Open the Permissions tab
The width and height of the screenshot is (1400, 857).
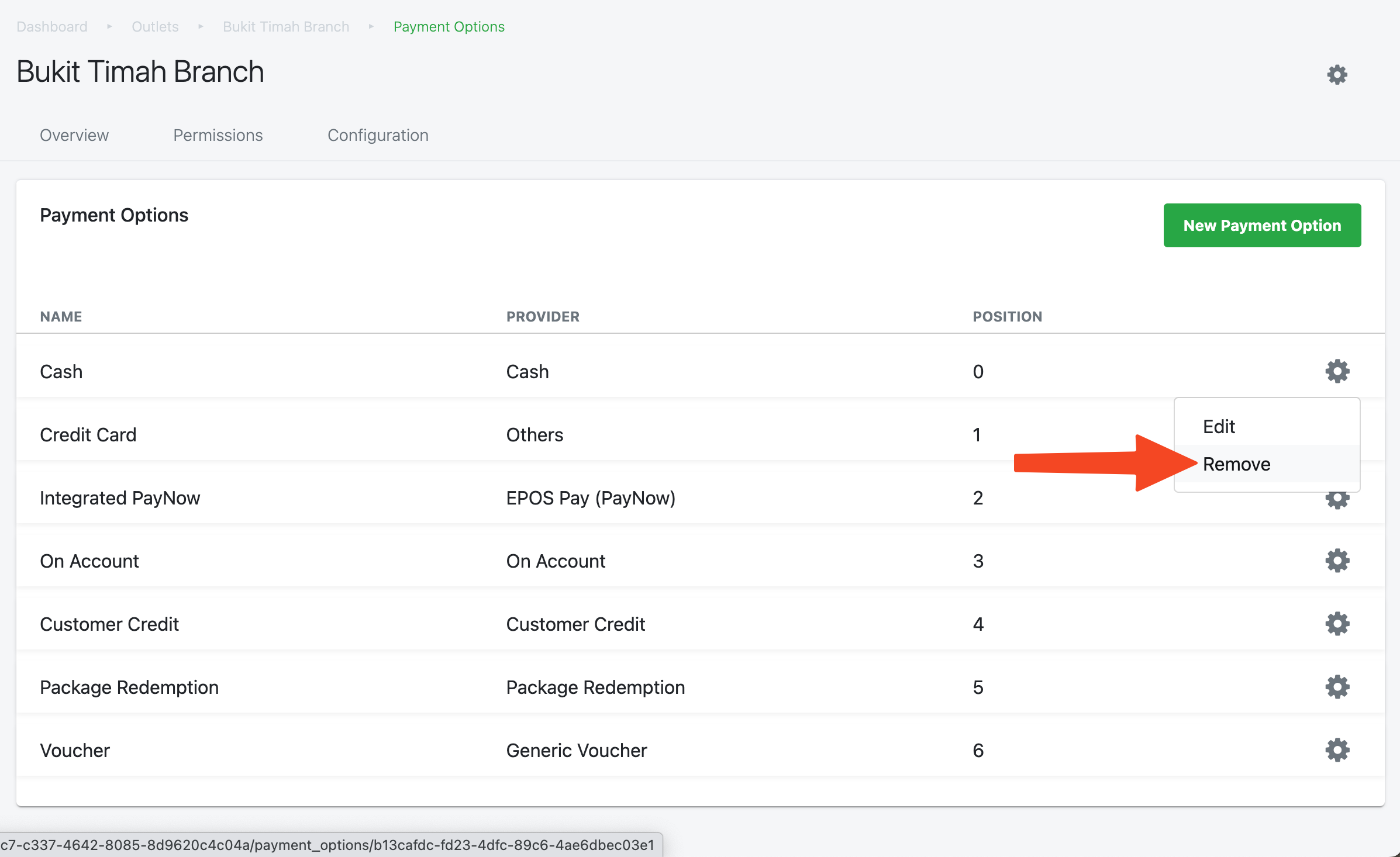tap(218, 135)
